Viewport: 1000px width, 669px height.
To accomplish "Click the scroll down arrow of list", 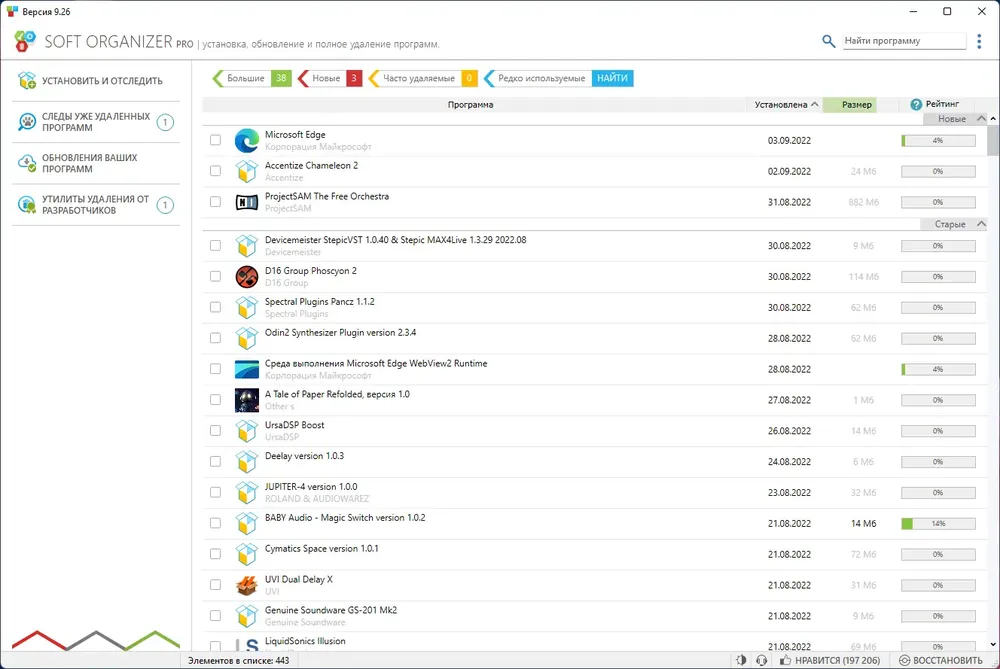I will pyautogui.click(x=993, y=645).
